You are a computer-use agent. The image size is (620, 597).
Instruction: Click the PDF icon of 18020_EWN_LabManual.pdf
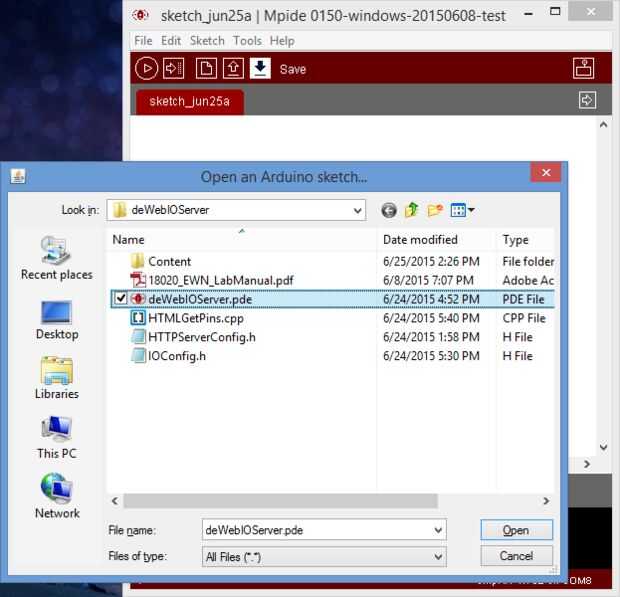(138, 280)
